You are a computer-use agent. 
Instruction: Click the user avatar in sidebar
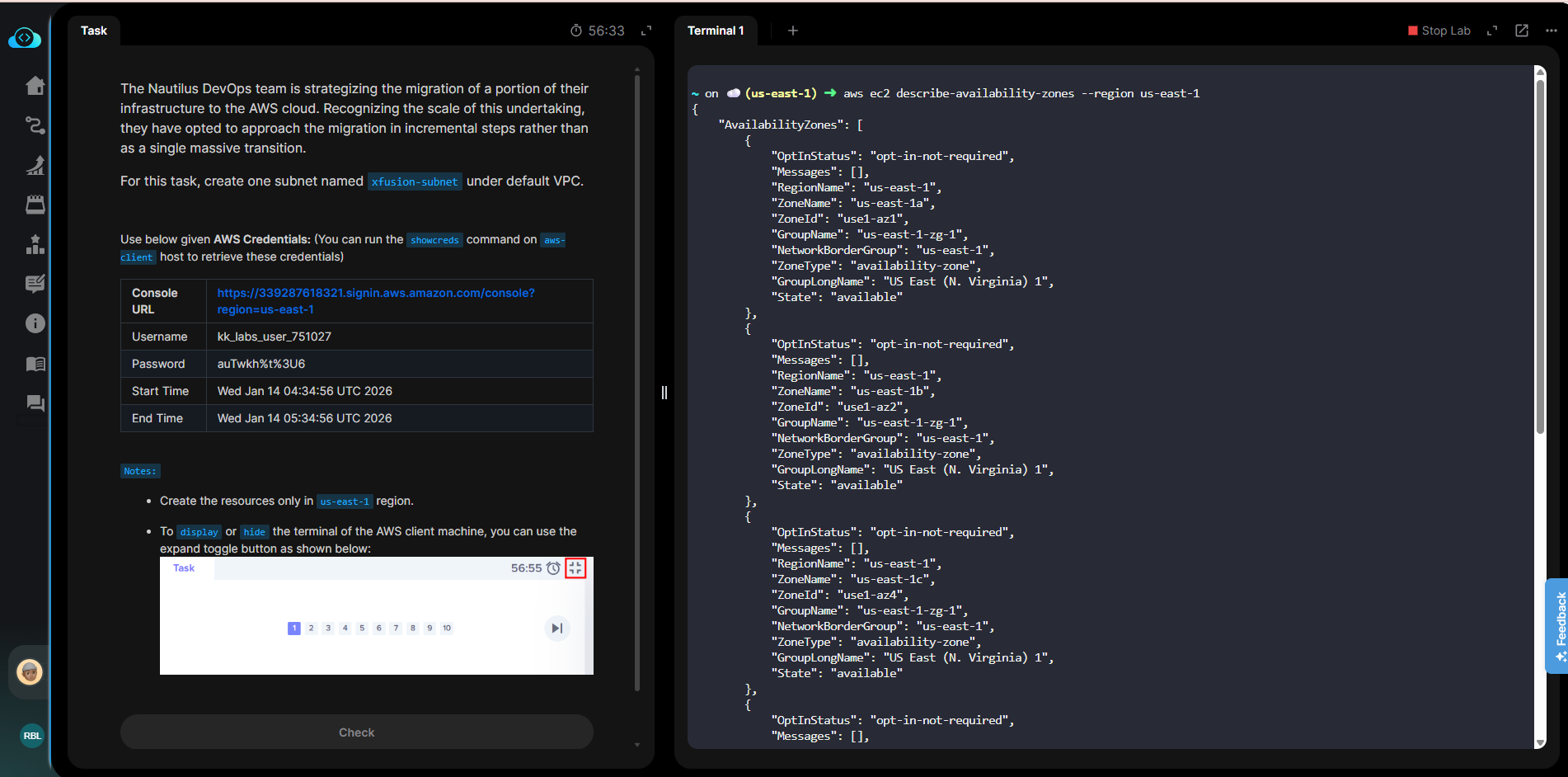pyautogui.click(x=30, y=672)
